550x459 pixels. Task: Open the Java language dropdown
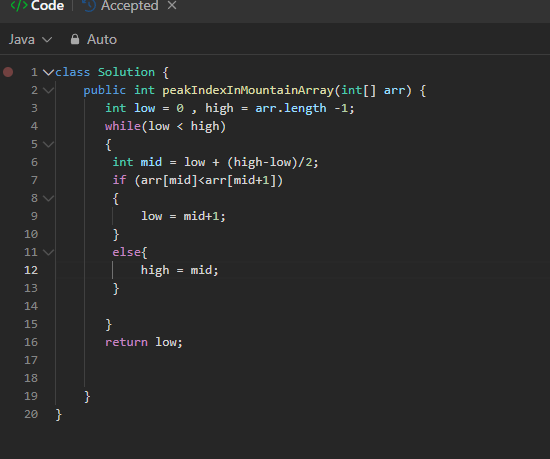point(31,39)
